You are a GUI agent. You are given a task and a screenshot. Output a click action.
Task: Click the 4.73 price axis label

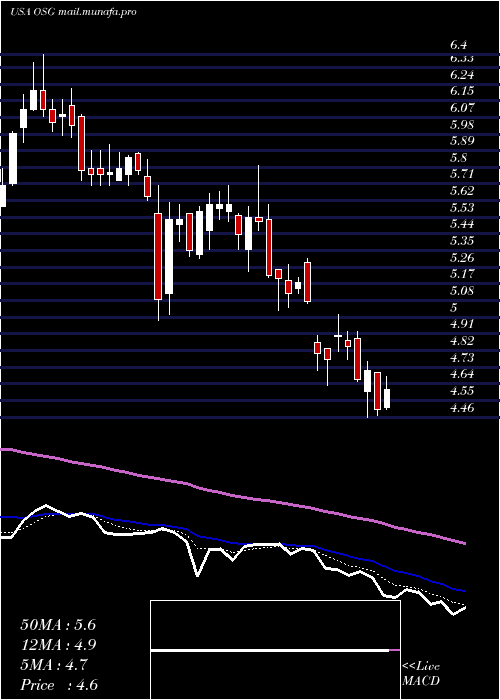coord(462,358)
